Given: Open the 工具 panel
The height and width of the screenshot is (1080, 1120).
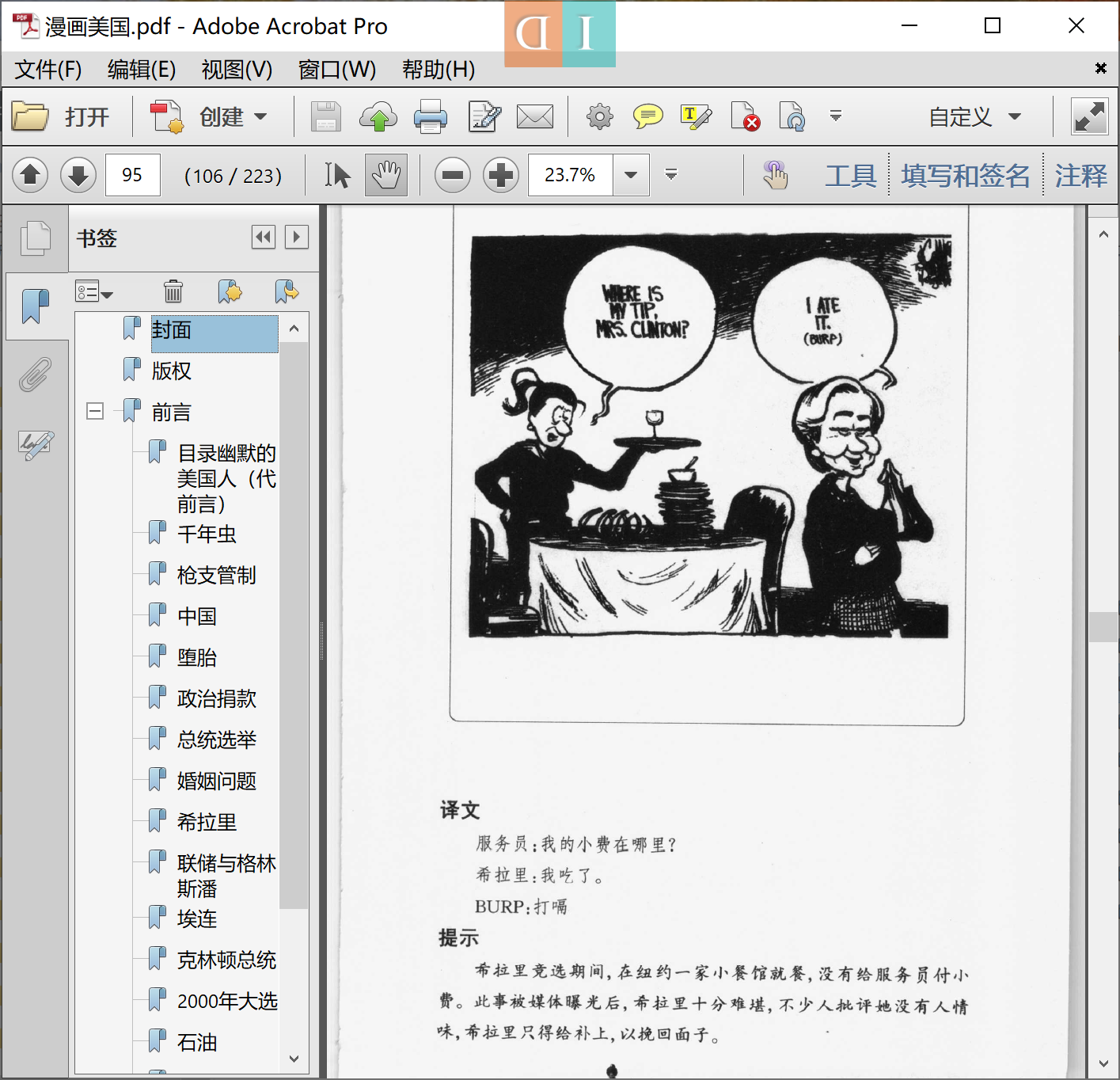Looking at the screenshot, I should tap(851, 175).
